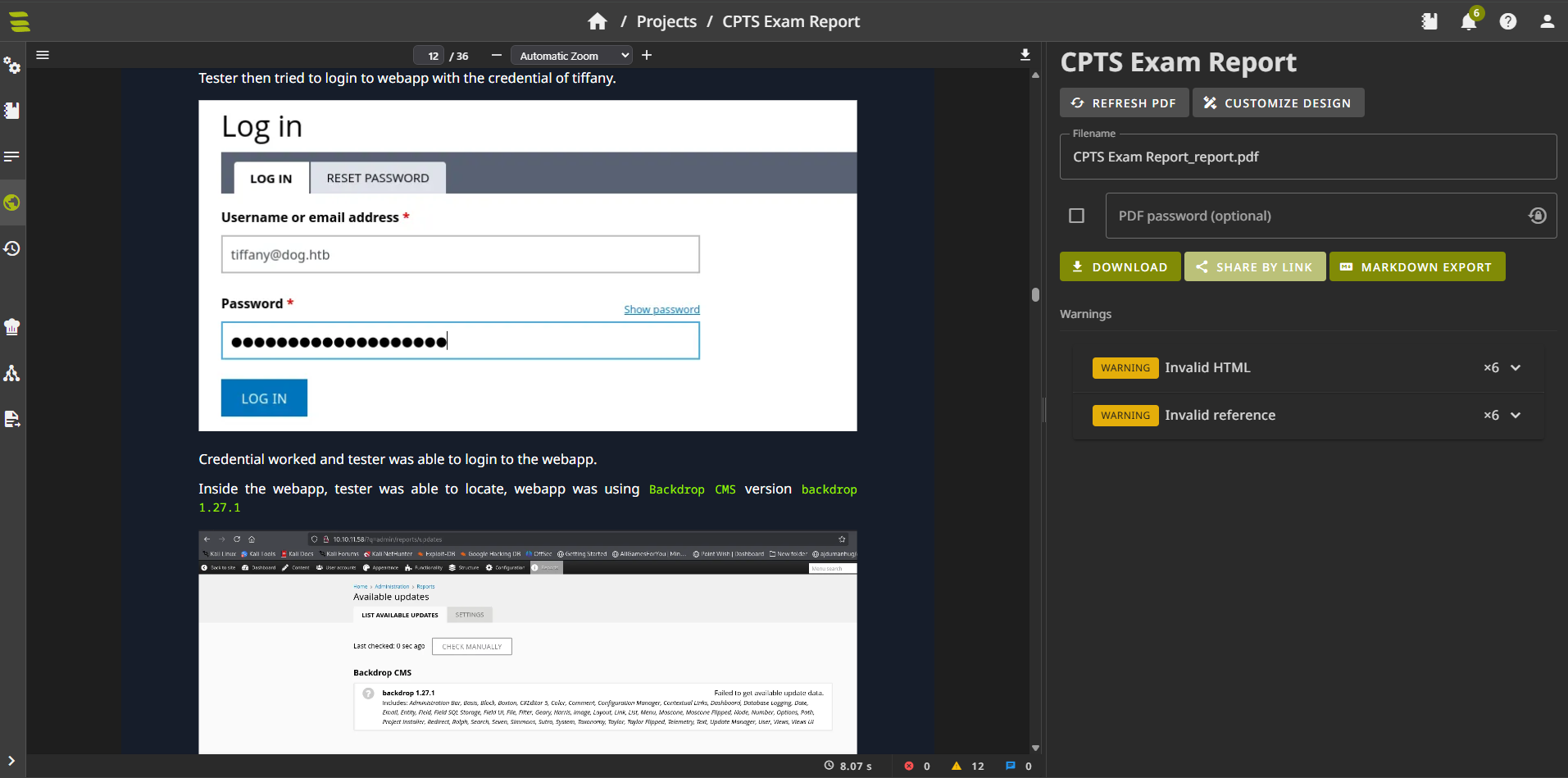Go to Projects in breadcrumb

(666, 21)
